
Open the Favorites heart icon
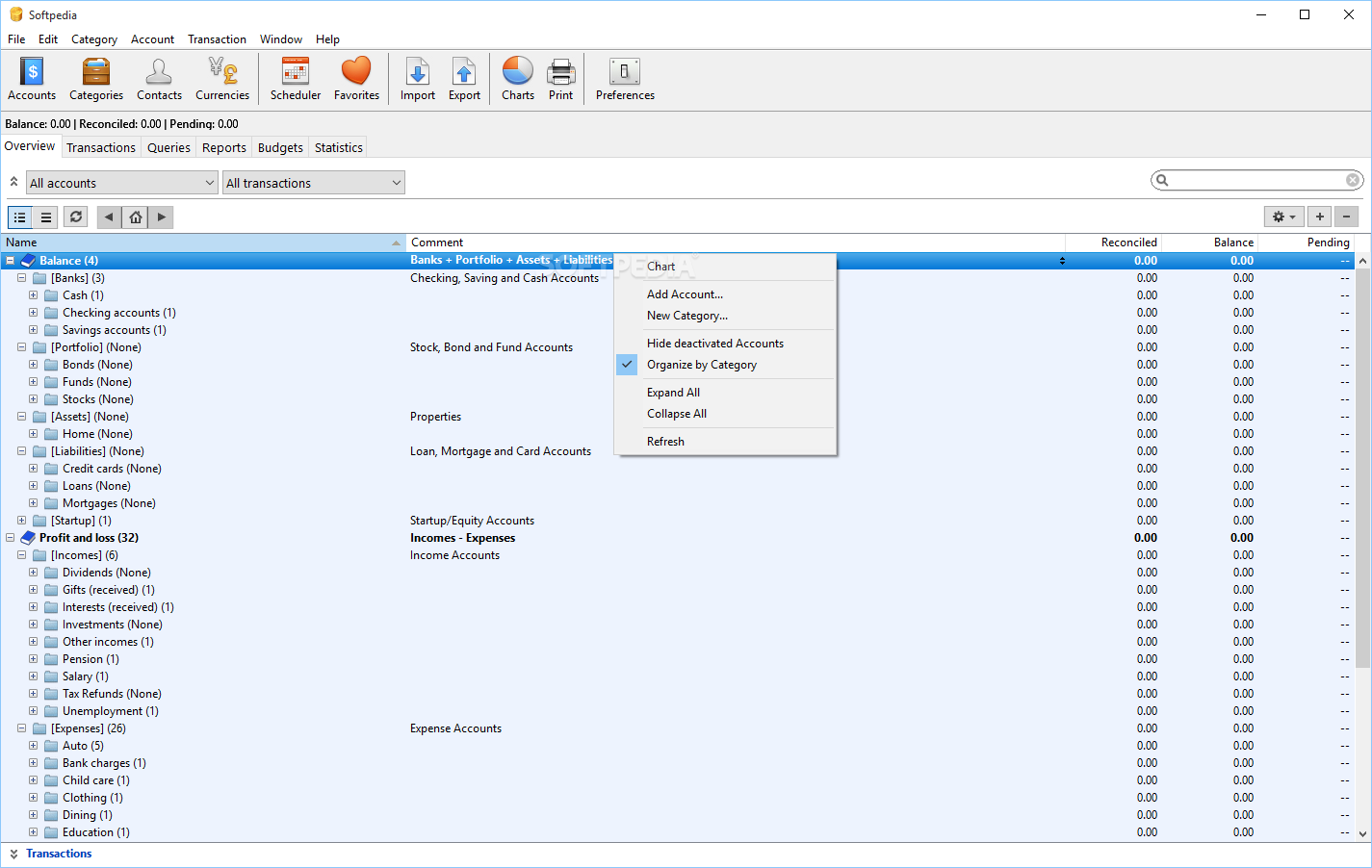point(356,79)
